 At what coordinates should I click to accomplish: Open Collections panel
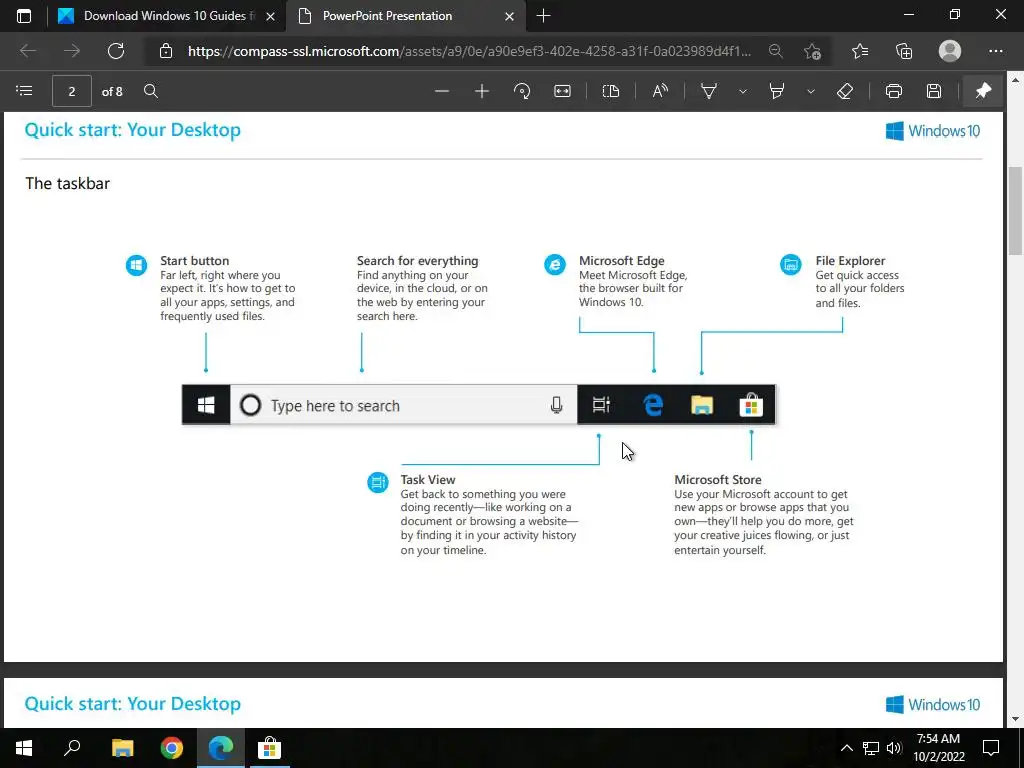tap(904, 51)
